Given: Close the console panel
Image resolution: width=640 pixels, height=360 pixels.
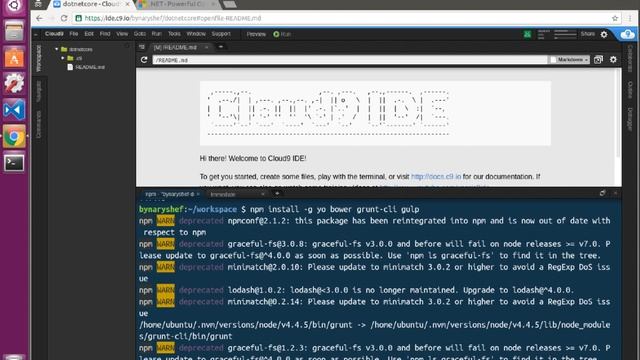Looking at the screenshot, I should coord(616,193).
